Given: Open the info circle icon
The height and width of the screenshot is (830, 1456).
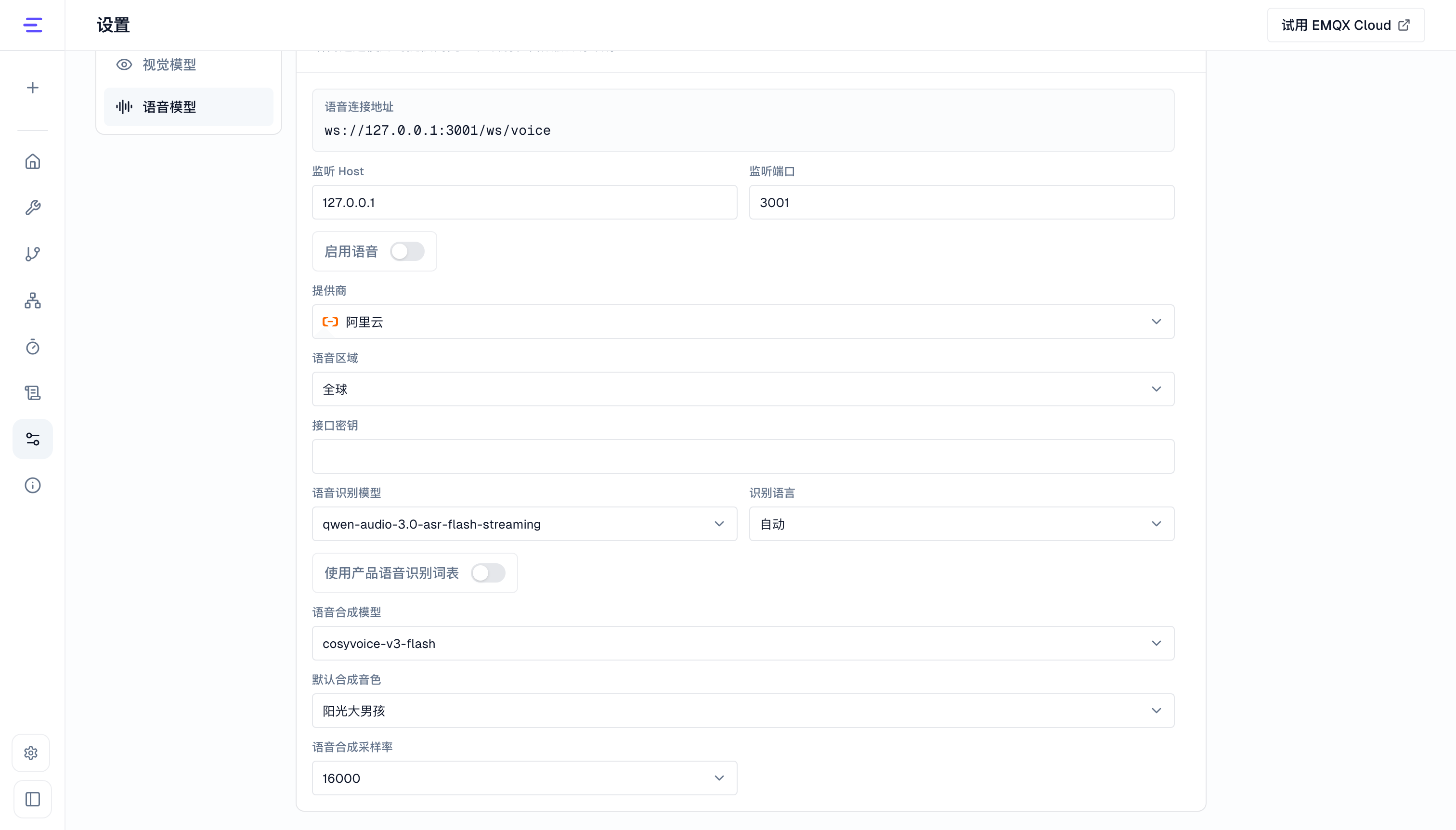Looking at the screenshot, I should pos(32,485).
